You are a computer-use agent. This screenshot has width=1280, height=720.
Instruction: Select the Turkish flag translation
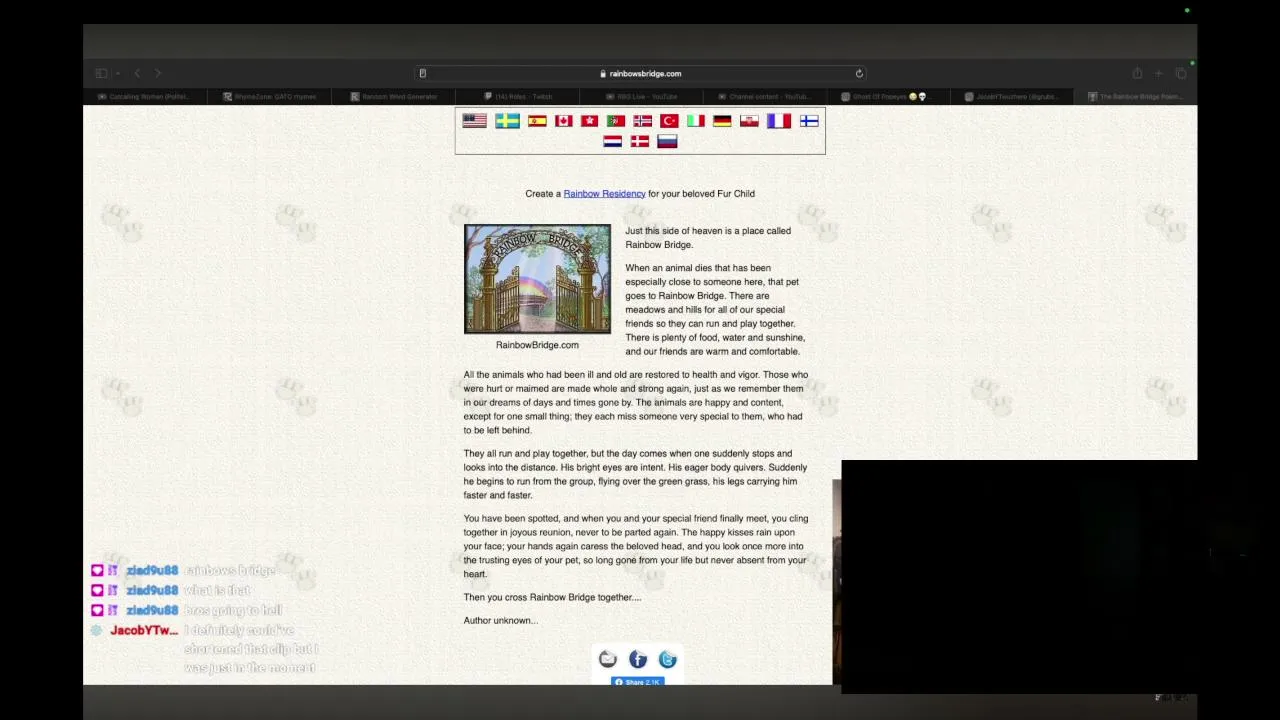click(x=669, y=121)
